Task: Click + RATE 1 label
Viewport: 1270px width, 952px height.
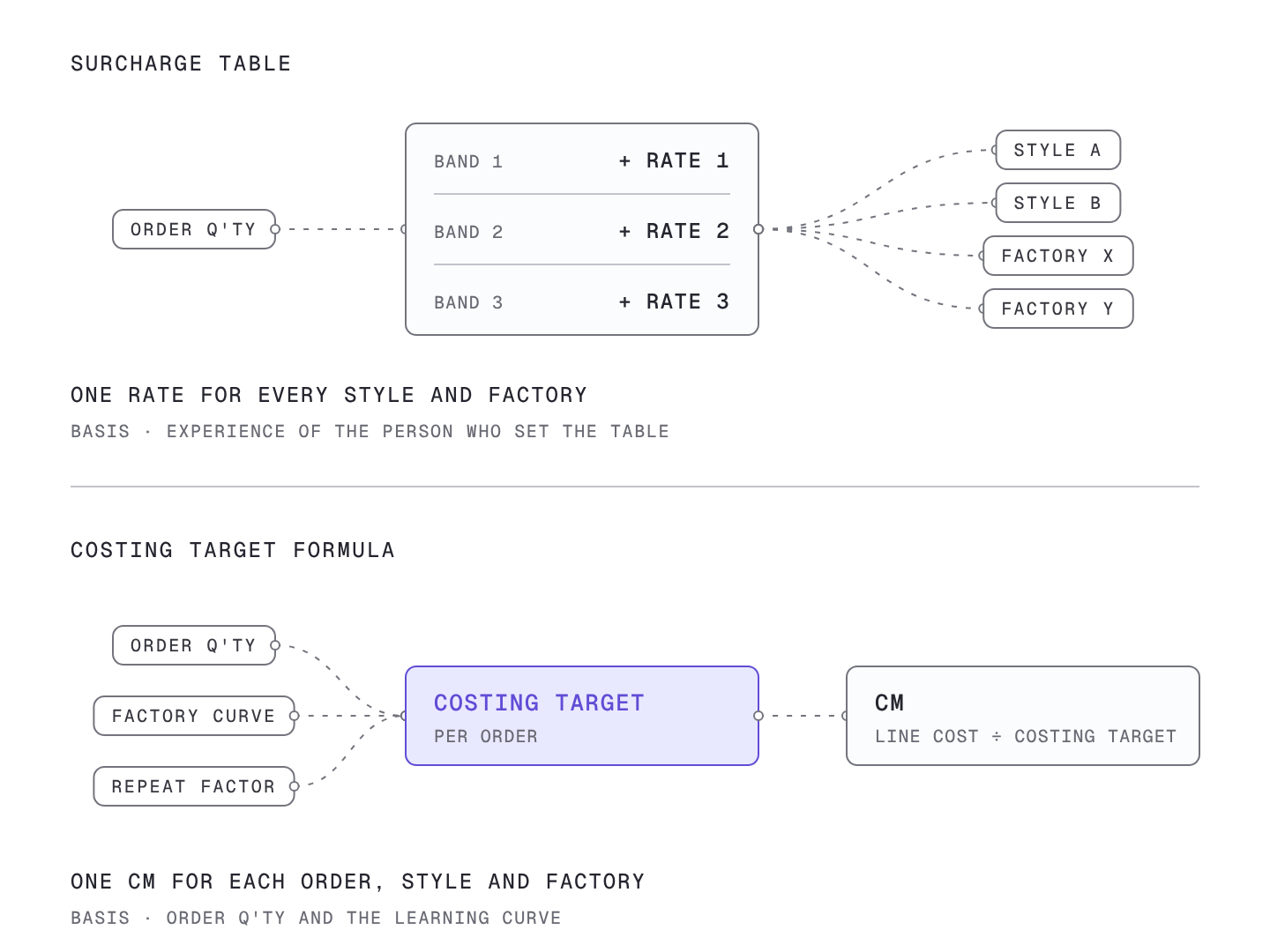Action: (674, 160)
